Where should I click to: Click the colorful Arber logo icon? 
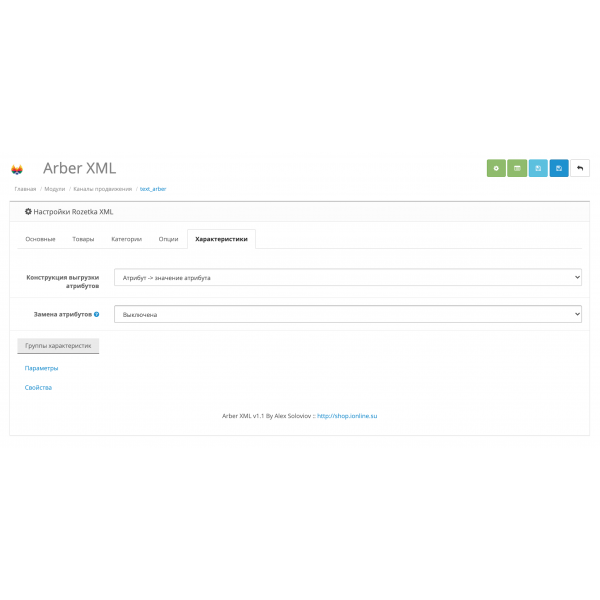pos(17,169)
